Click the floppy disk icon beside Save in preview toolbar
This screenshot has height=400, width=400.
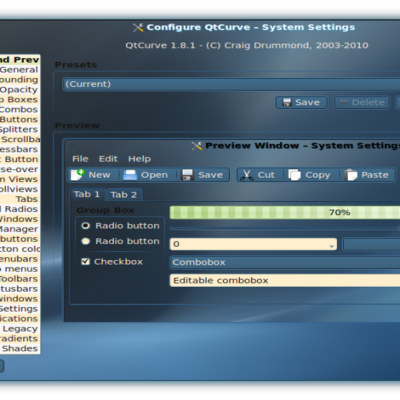point(187,175)
